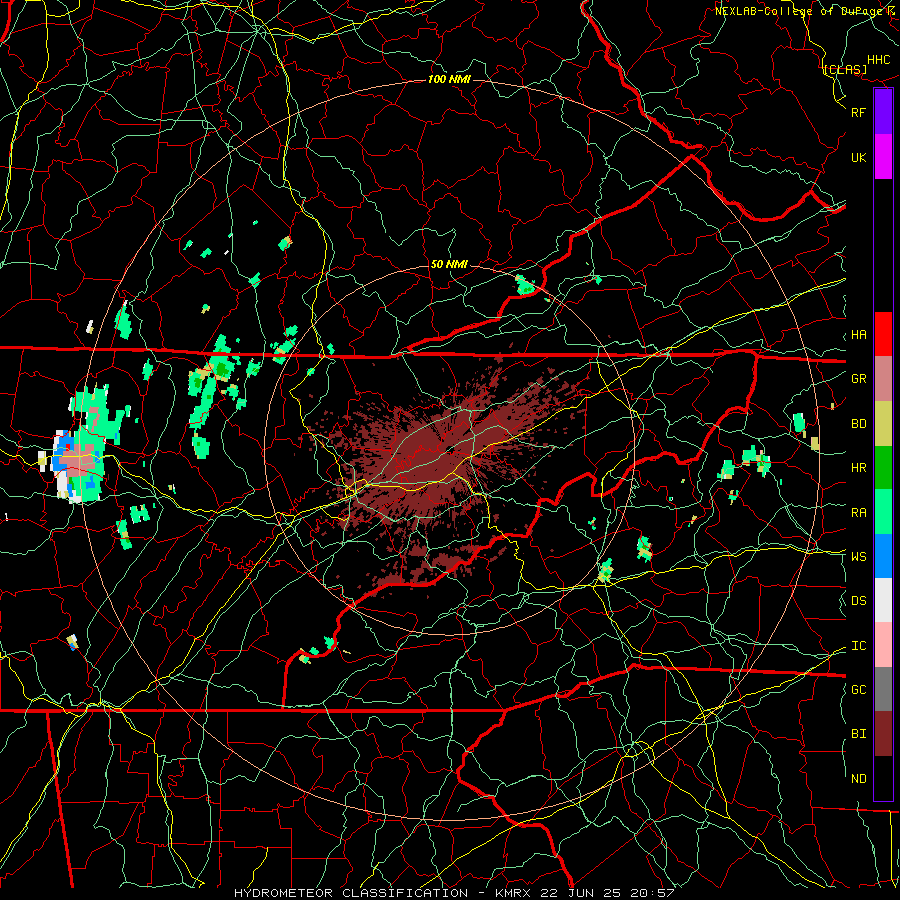Screen dimensions: 900x900
Task: Click the BI legend label
Action: (858, 734)
